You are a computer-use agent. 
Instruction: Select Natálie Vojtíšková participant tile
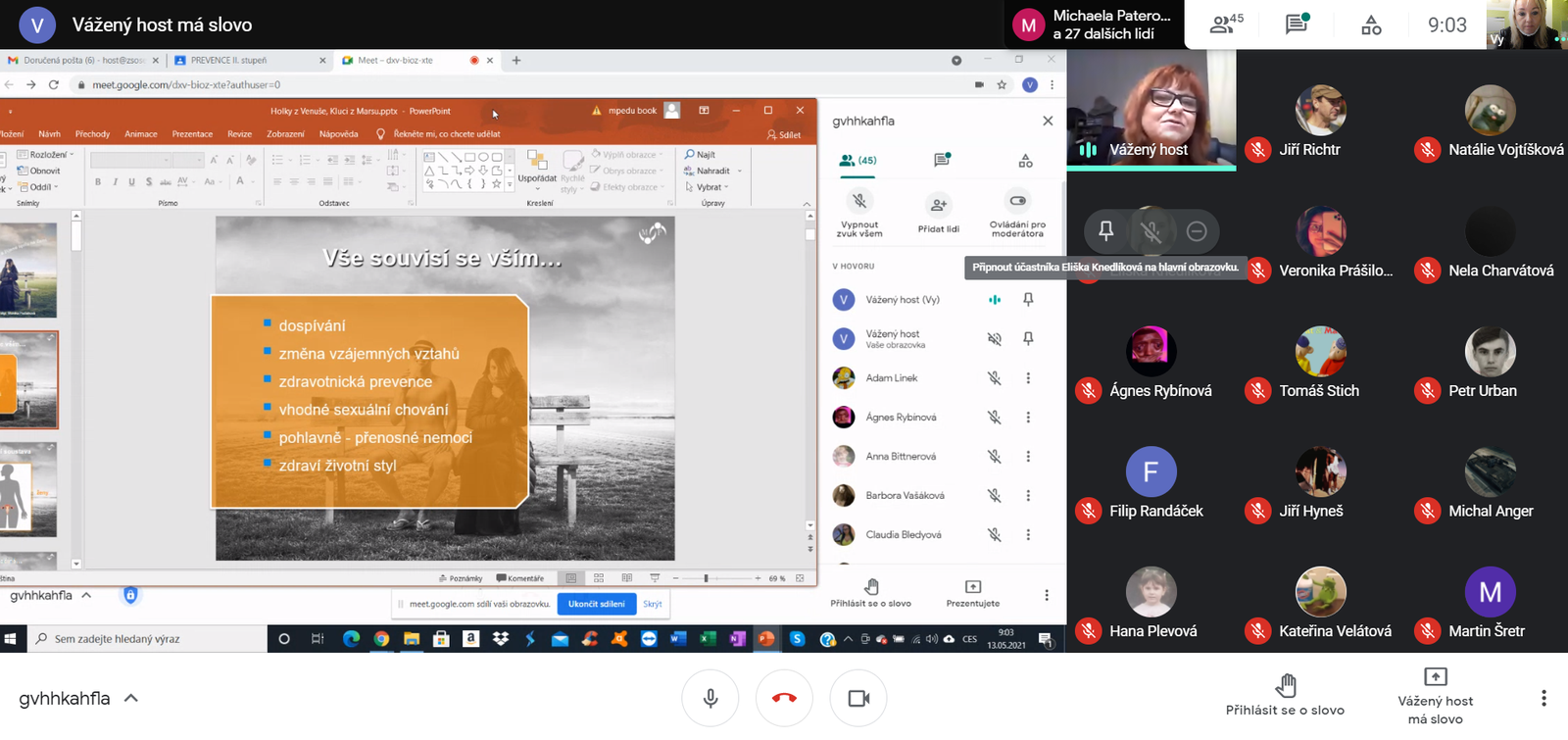1490,111
